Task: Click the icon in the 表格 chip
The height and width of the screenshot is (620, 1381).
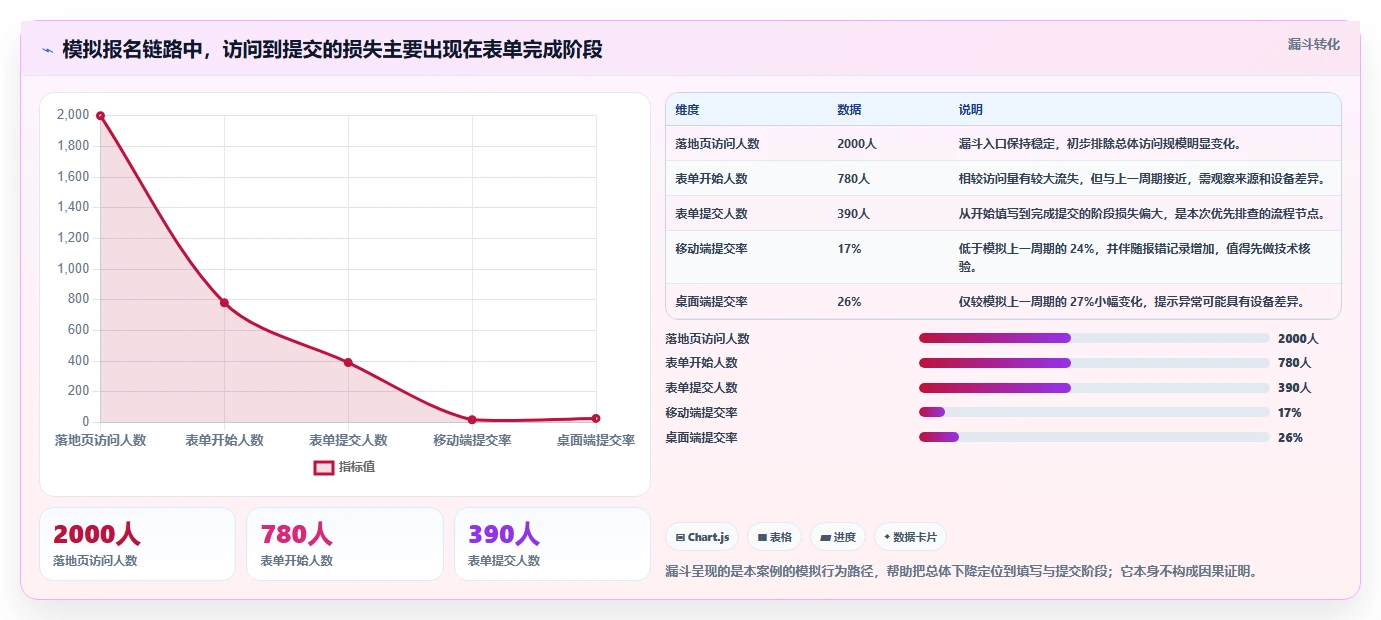Action: point(762,538)
